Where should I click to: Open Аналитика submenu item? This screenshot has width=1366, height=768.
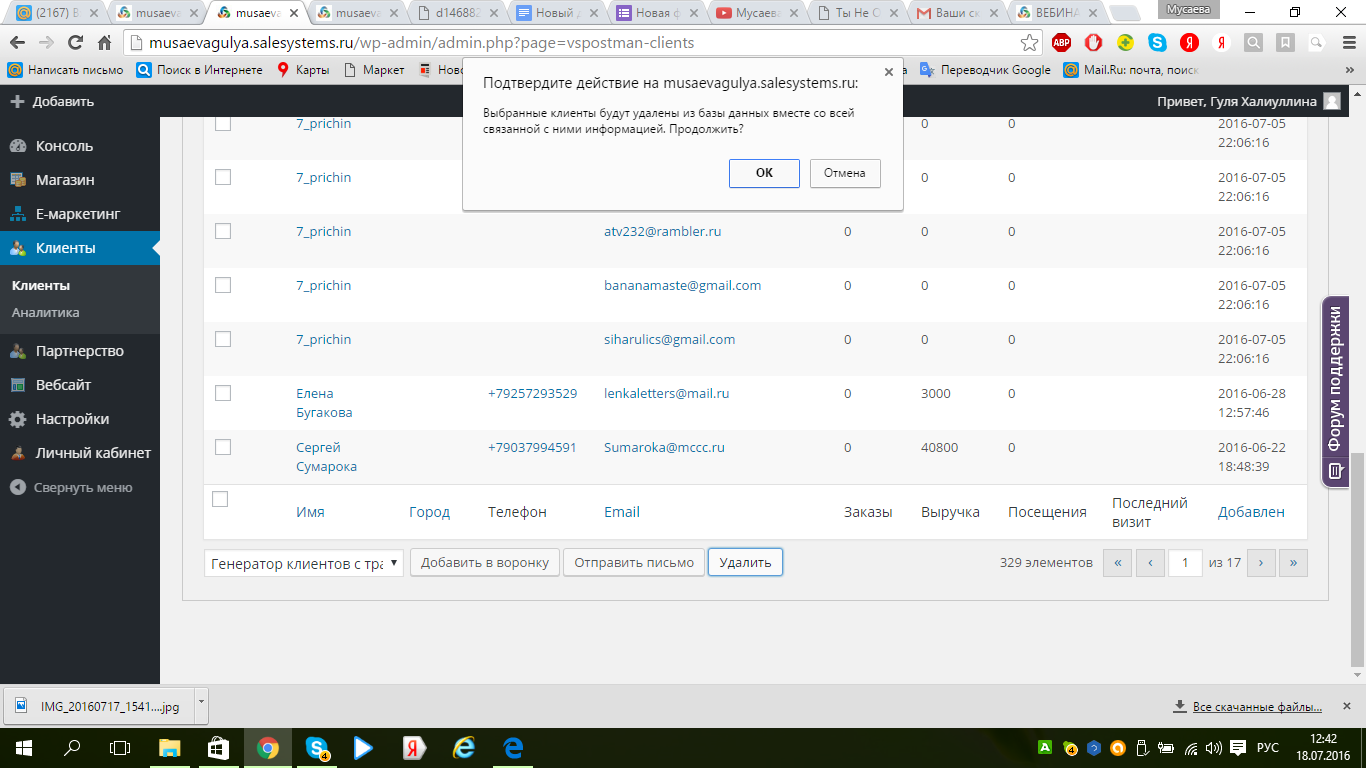(46, 312)
